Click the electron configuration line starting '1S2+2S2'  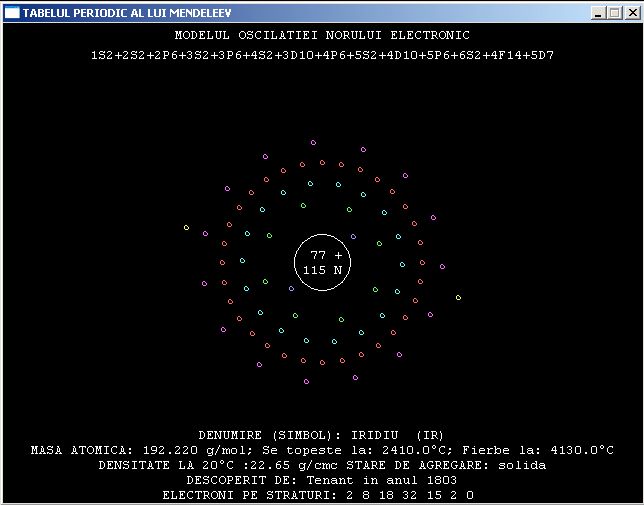[322, 55]
